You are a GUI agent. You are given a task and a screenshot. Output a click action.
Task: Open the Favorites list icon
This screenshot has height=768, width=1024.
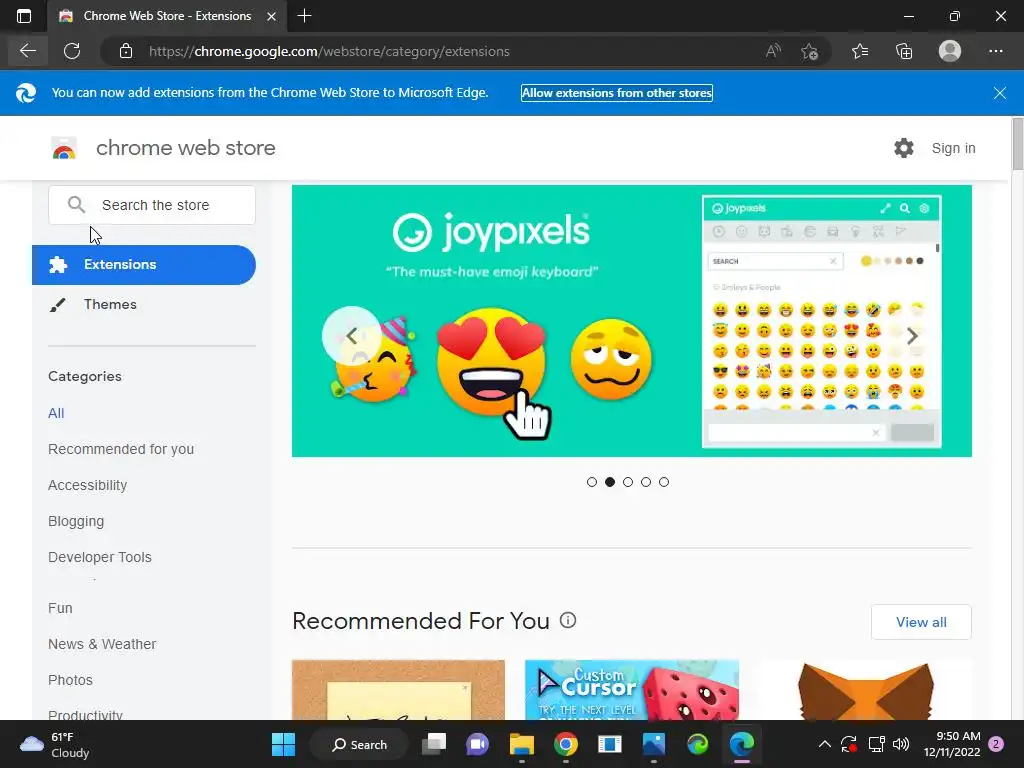(860, 51)
